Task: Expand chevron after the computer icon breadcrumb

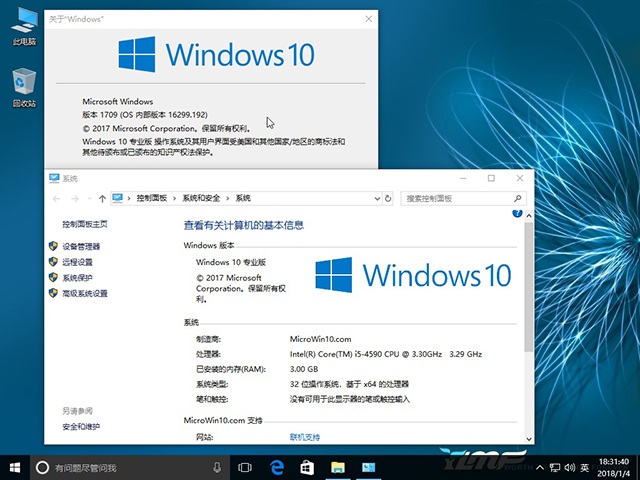Action: point(129,199)
